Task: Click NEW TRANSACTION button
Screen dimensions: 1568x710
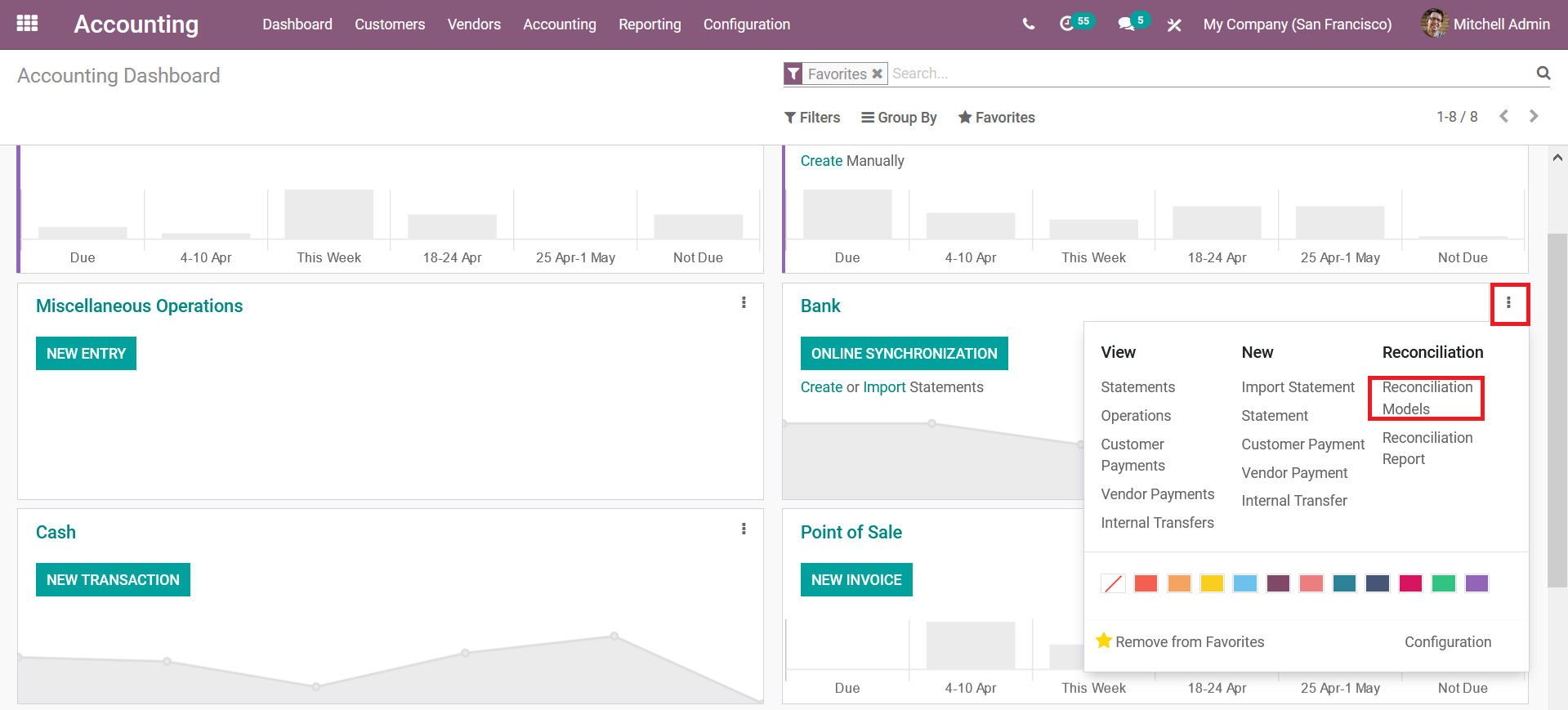Action: click(x=113, y=580)
